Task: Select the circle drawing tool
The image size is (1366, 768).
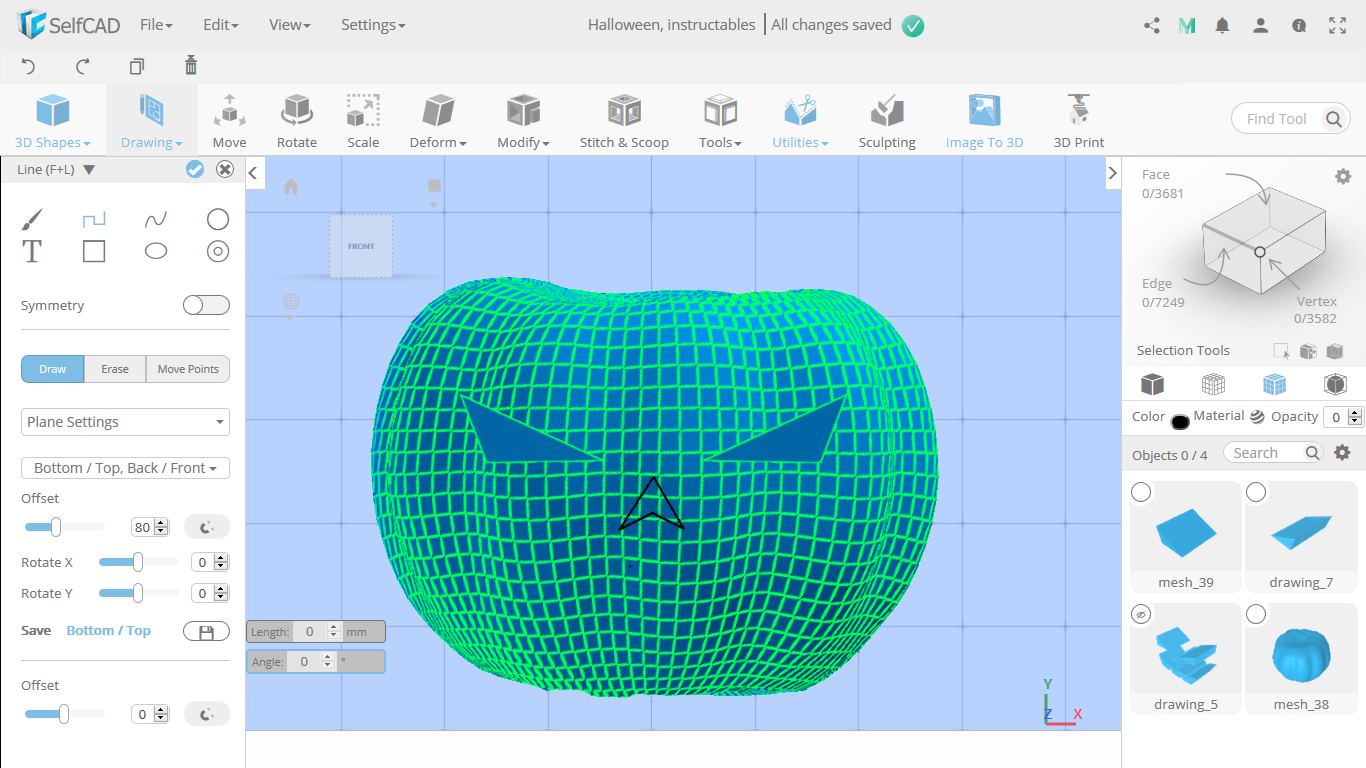Action: [218, 219]
